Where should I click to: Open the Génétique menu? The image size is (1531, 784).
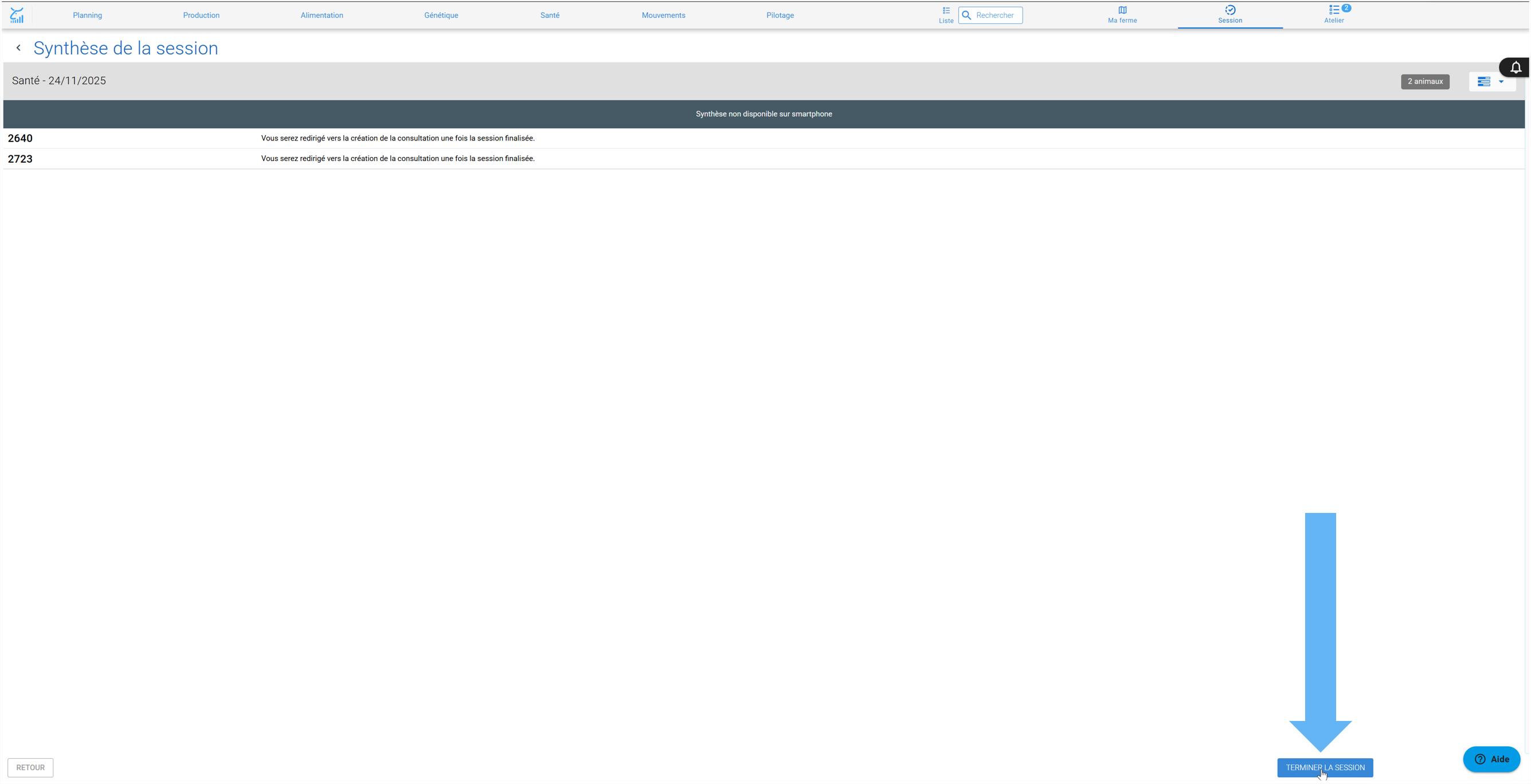click(x=441, y=15)
